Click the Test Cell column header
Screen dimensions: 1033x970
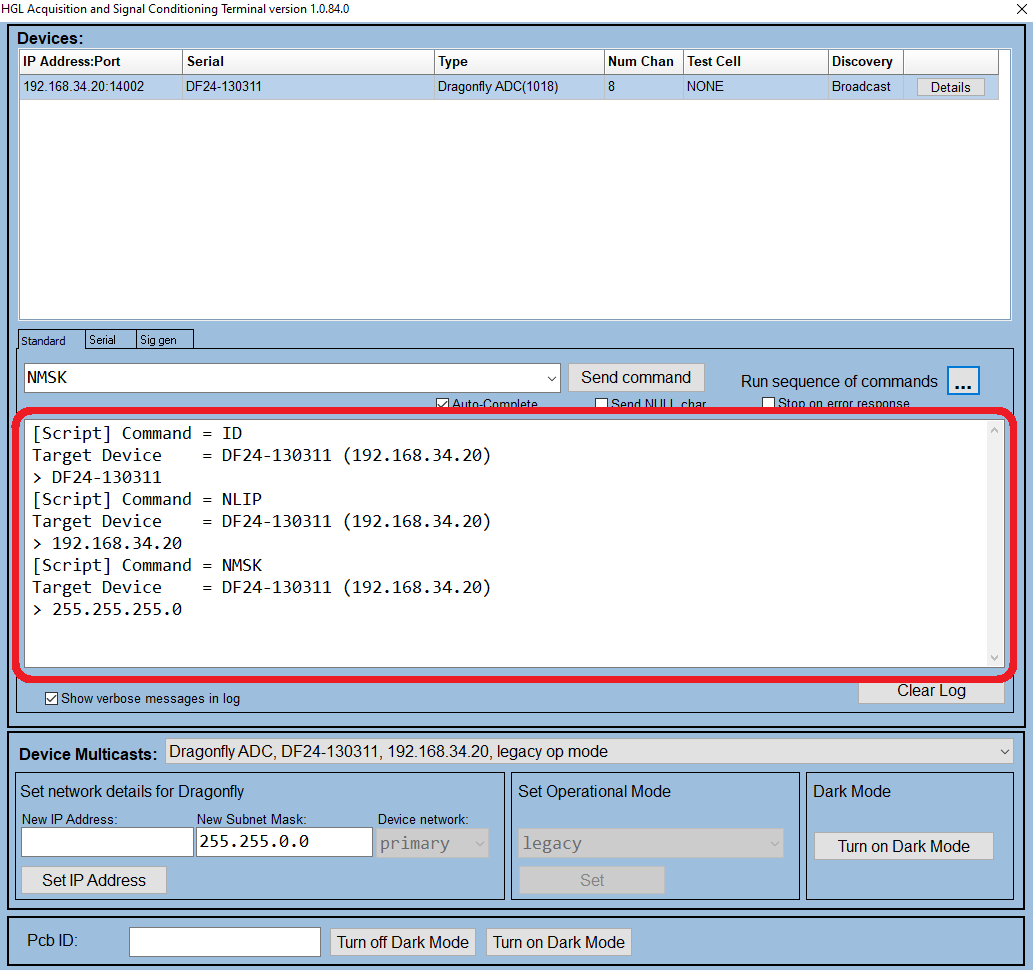click(x=755, y=62)
